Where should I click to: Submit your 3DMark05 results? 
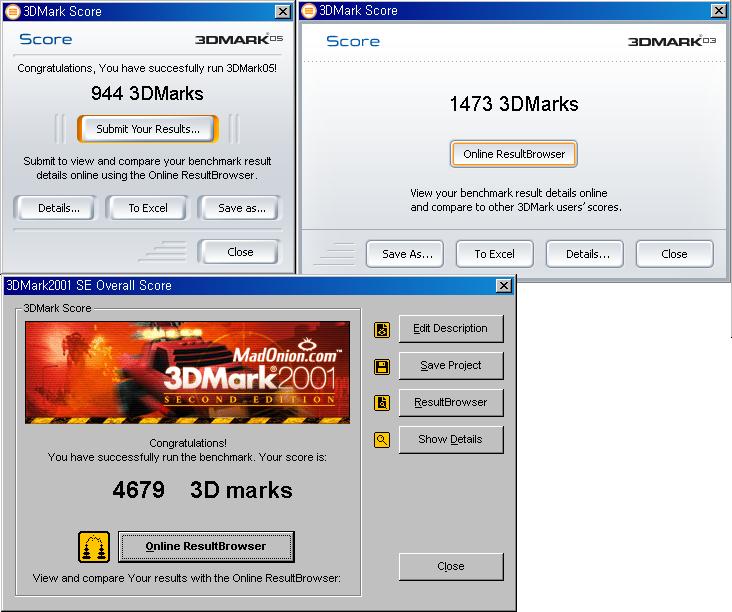coord(148,129)
